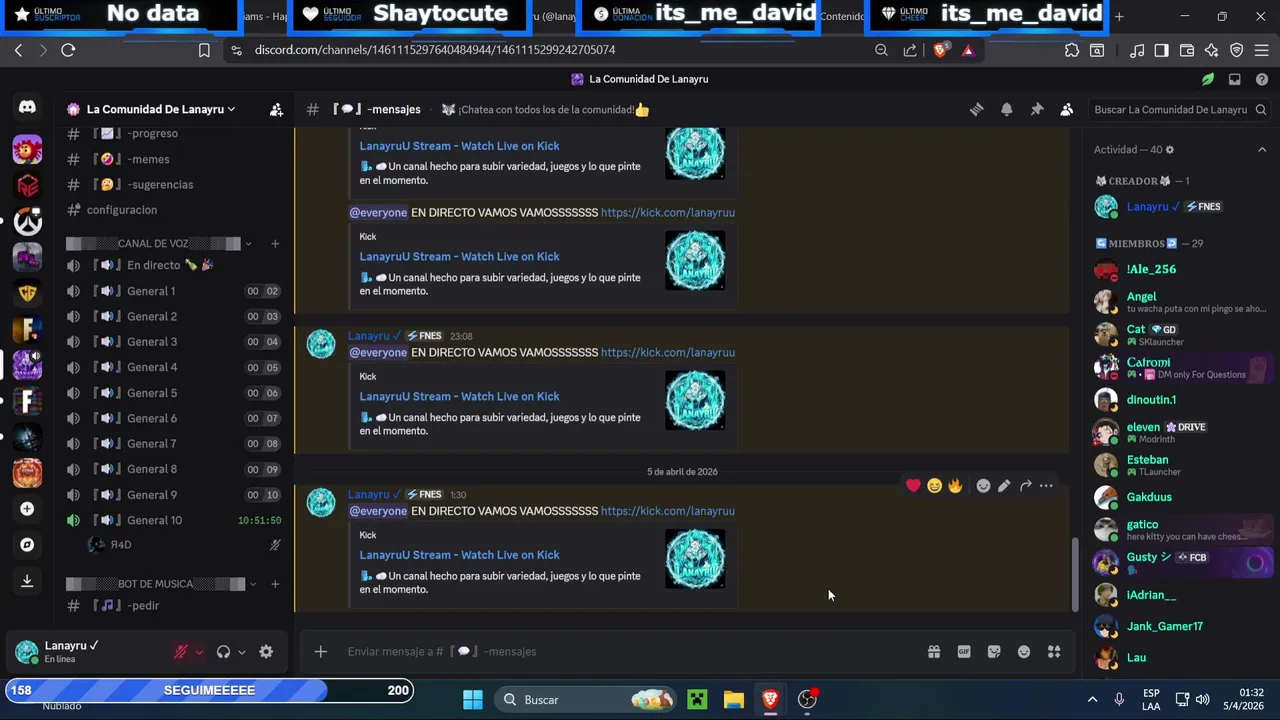Open the Threads icon in channel header
This screenshot has height=720, width=1280.
[976, 109]
